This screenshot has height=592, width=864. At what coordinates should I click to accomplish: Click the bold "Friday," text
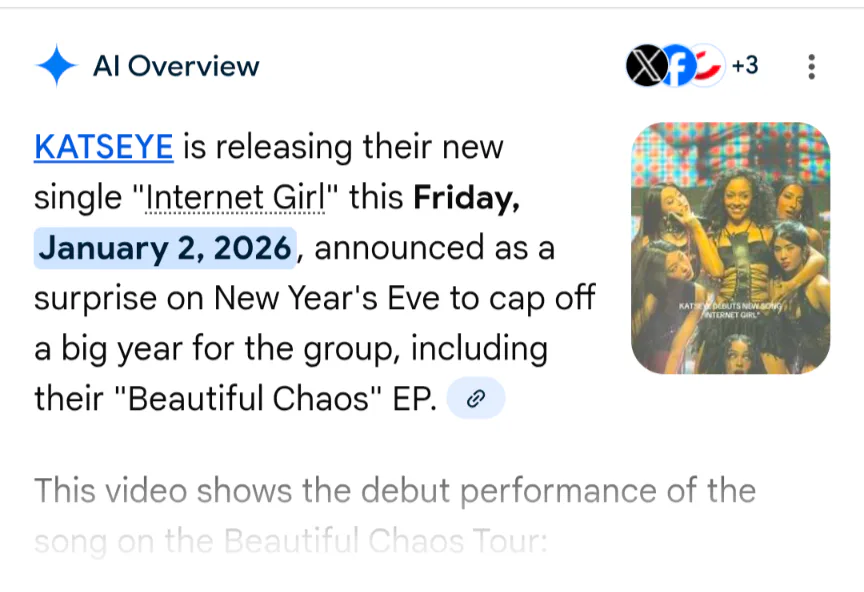[466, 197]
